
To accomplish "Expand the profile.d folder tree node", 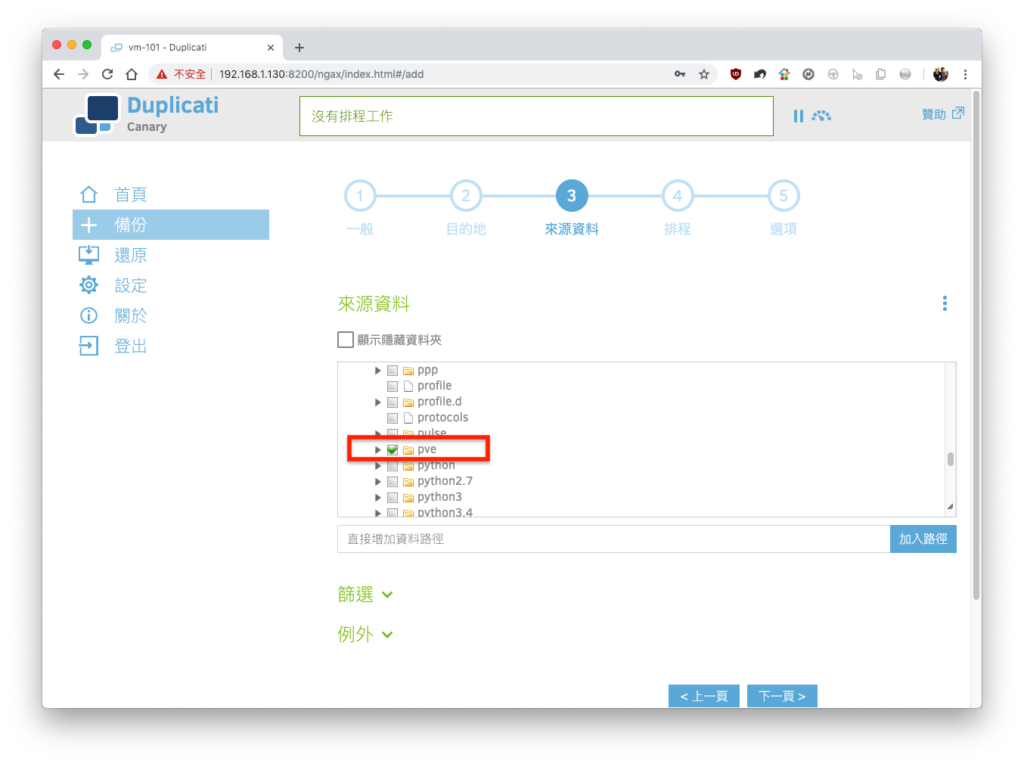I will (377, 402).
